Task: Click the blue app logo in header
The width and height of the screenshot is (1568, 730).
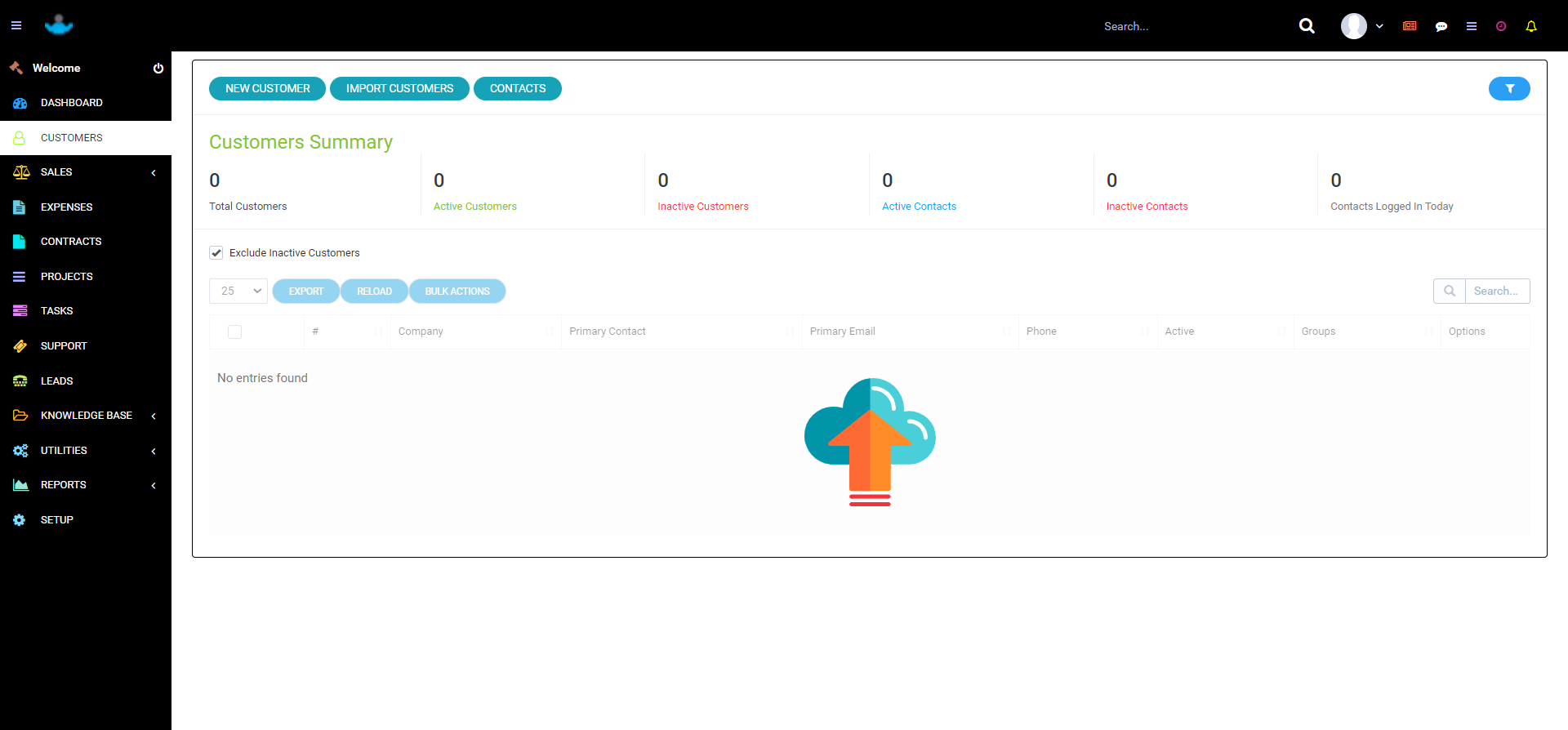Action: pos(59,25)
